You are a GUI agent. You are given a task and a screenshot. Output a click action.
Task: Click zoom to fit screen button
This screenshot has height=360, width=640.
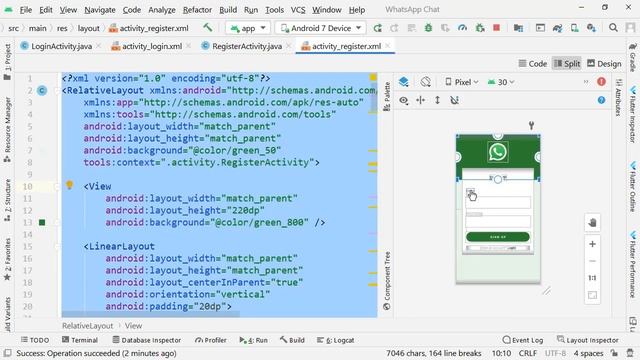[592, 295]
